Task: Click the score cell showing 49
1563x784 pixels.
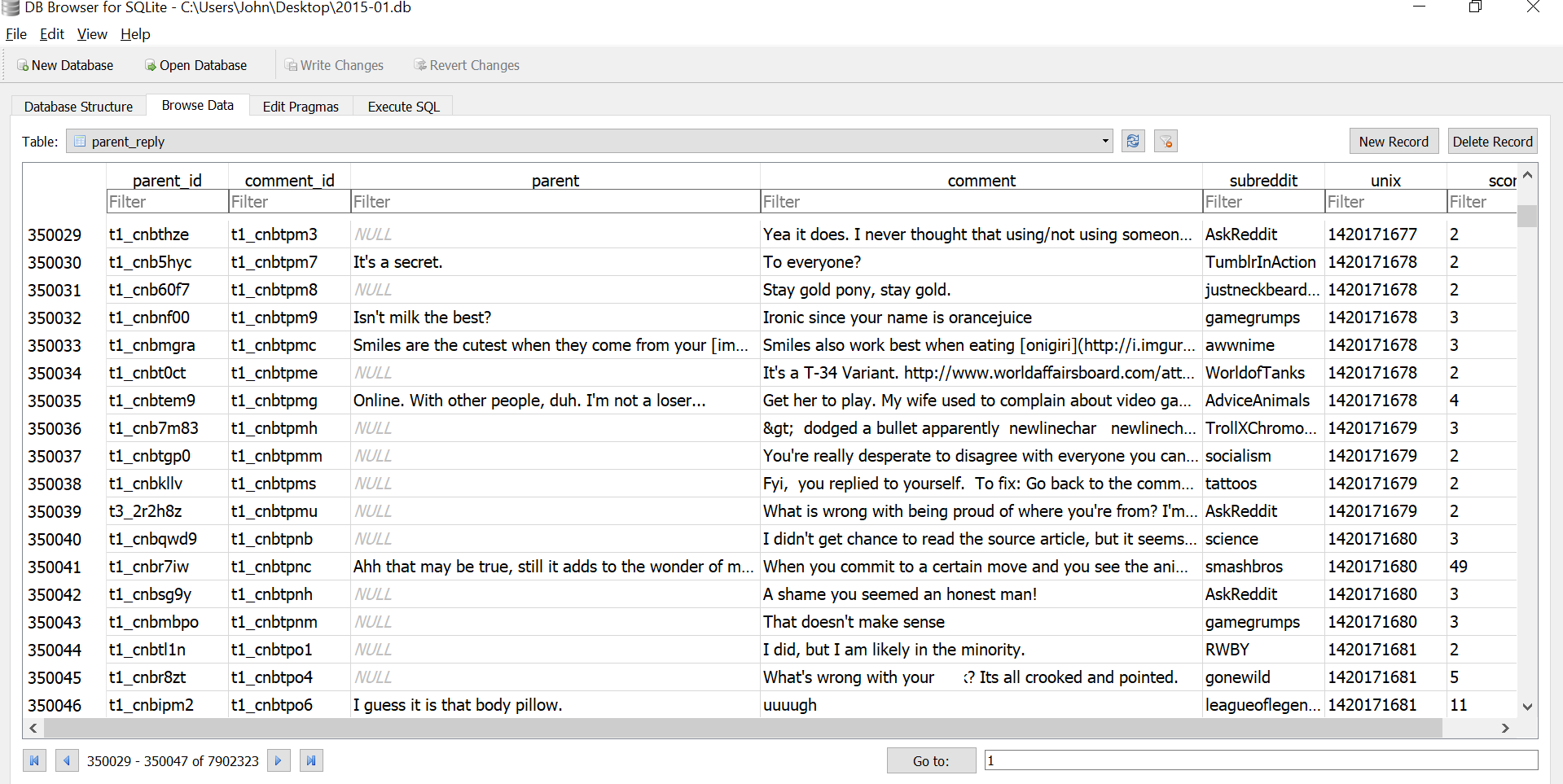Action: (x=1482, y=567)
